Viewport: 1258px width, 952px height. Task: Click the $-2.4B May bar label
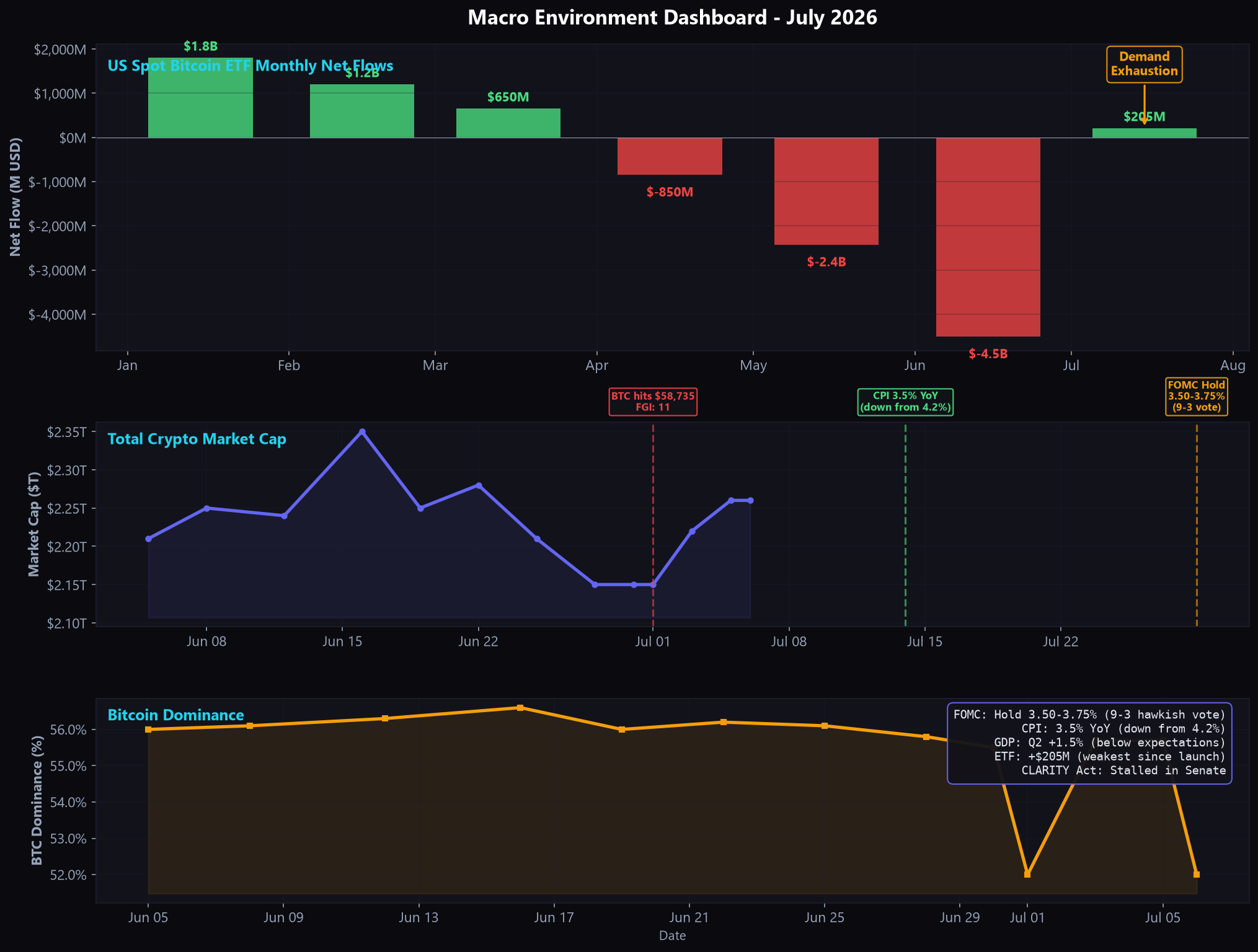[x=826, y=262]
